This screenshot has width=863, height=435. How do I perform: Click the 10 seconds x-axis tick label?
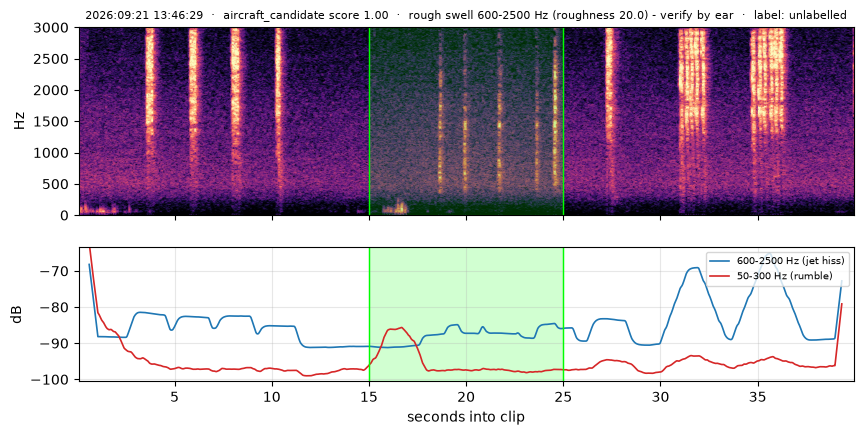272,396
